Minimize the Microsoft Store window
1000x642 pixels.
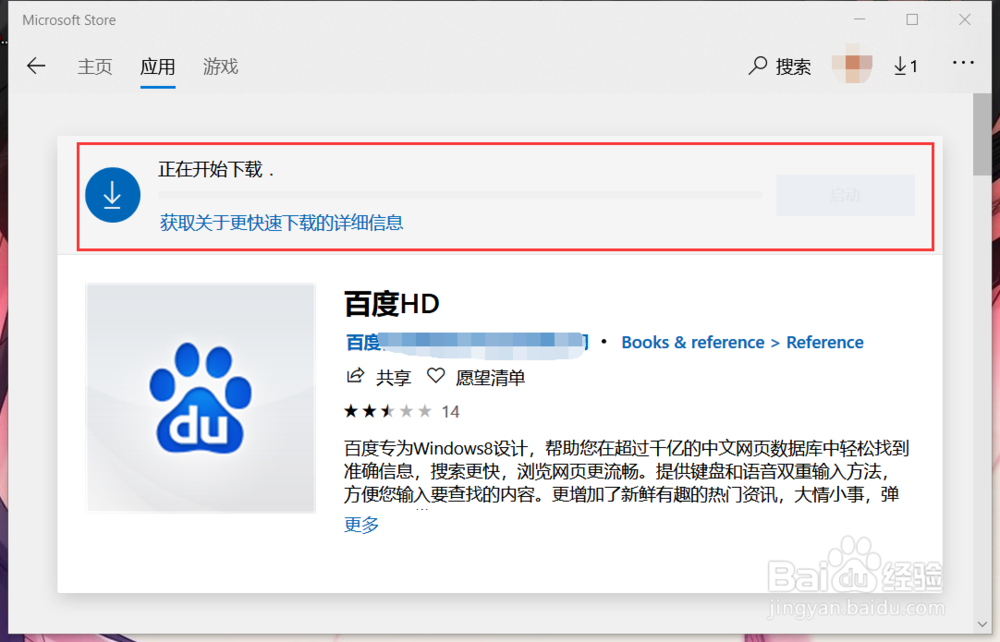(x=860, y=20)
